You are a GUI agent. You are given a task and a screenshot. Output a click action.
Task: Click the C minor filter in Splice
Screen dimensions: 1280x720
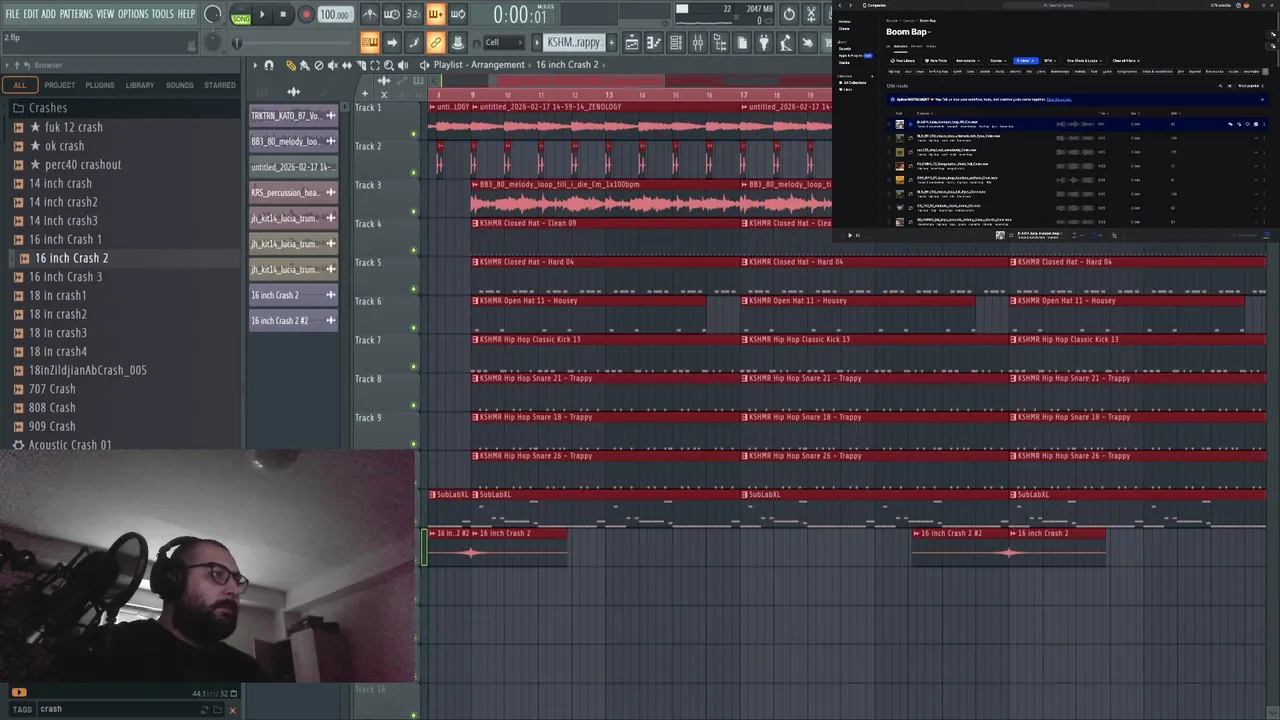1025,60
